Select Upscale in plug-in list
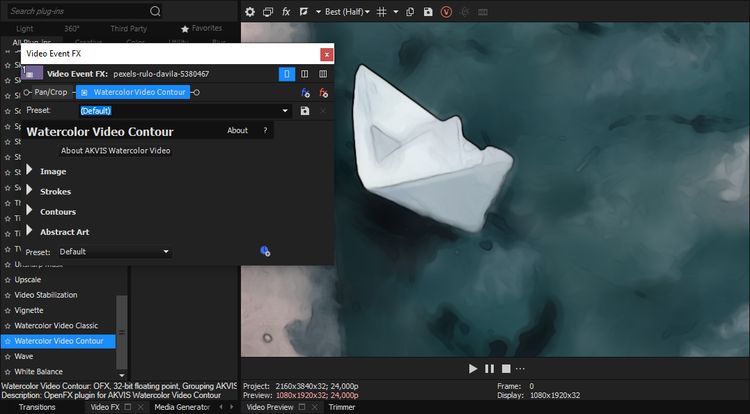This screenshot has width=750, height=414. point(27,280)
